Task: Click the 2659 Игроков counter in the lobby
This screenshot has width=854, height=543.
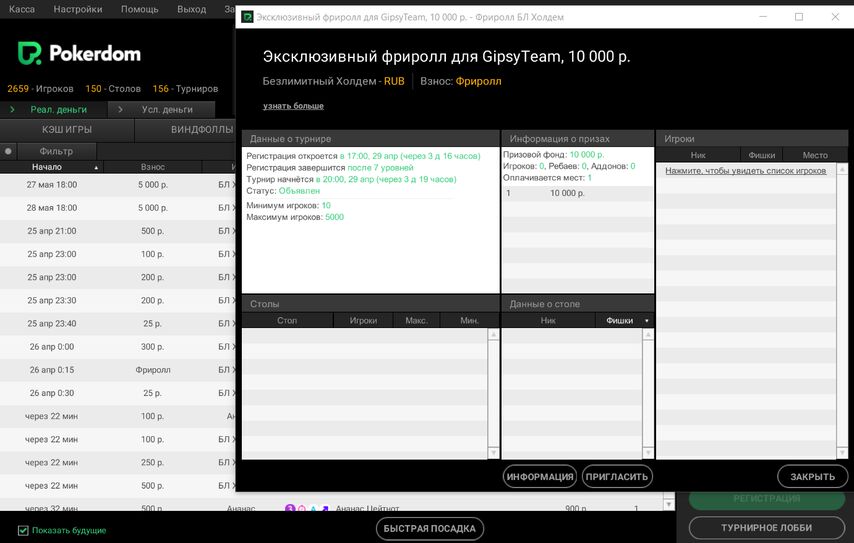Action: [x=40, y=89]
